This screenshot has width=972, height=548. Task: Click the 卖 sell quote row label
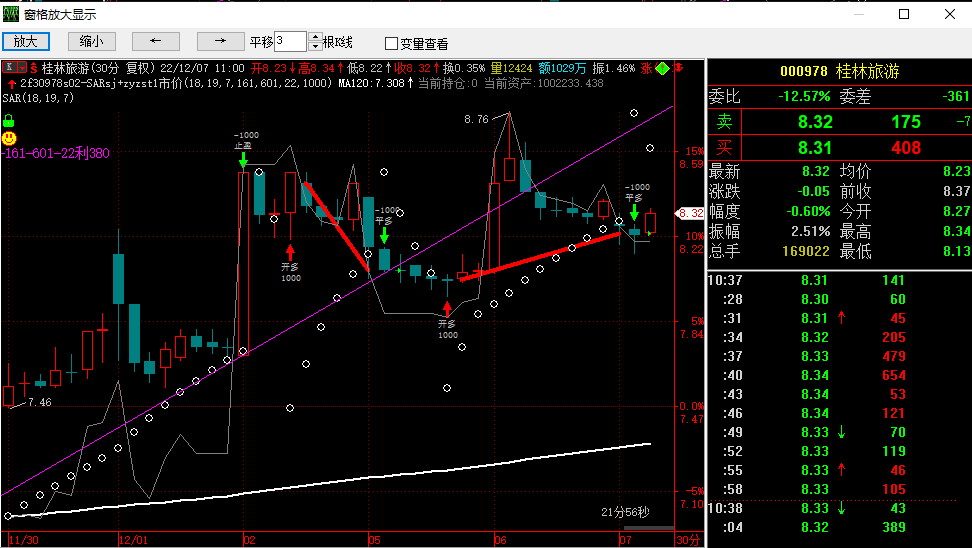tap(725, 122)
